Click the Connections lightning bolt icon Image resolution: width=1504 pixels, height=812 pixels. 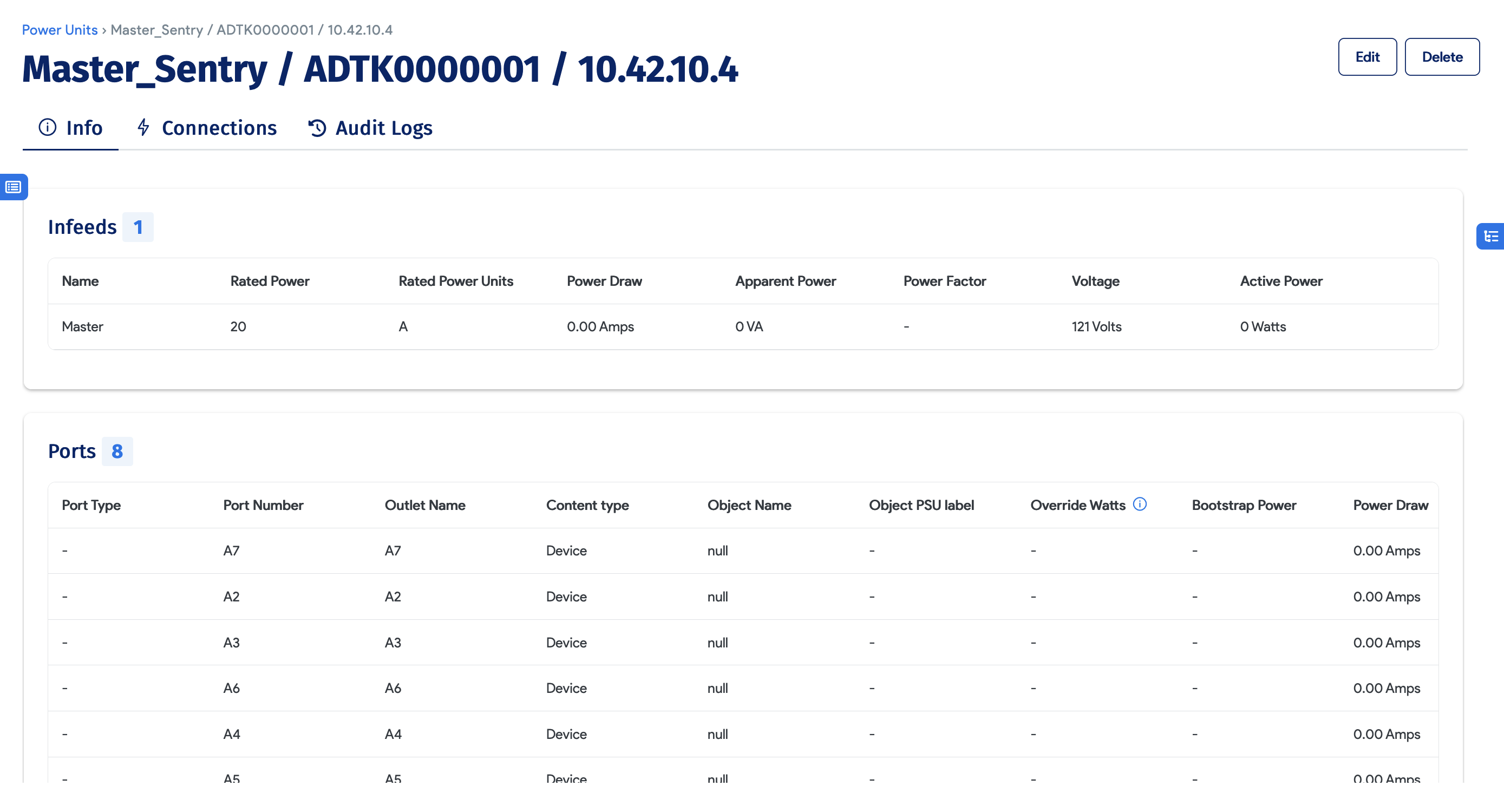coord(143,127)
